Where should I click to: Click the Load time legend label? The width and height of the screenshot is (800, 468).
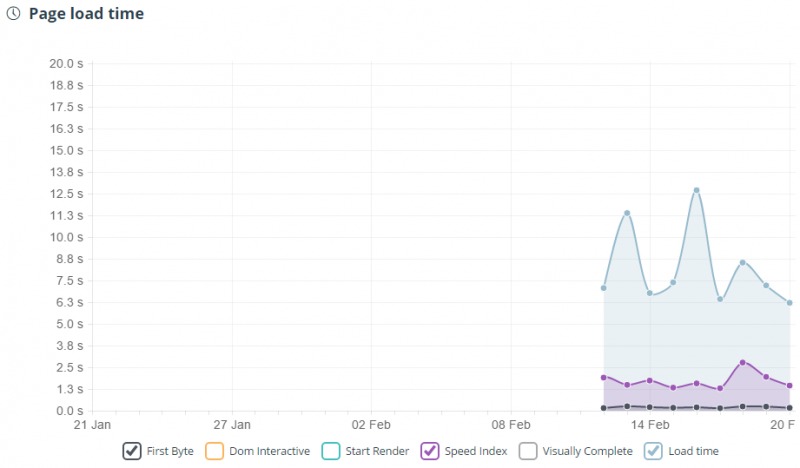click(x=694, y=451)
